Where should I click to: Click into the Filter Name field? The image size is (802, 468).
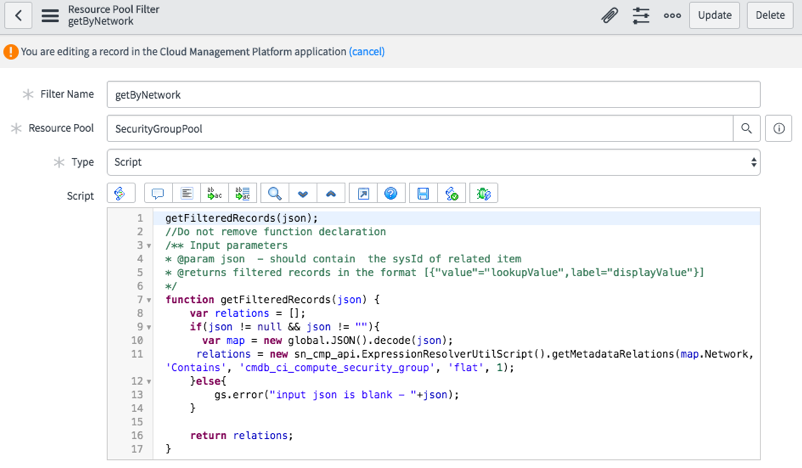pos(433,95)
